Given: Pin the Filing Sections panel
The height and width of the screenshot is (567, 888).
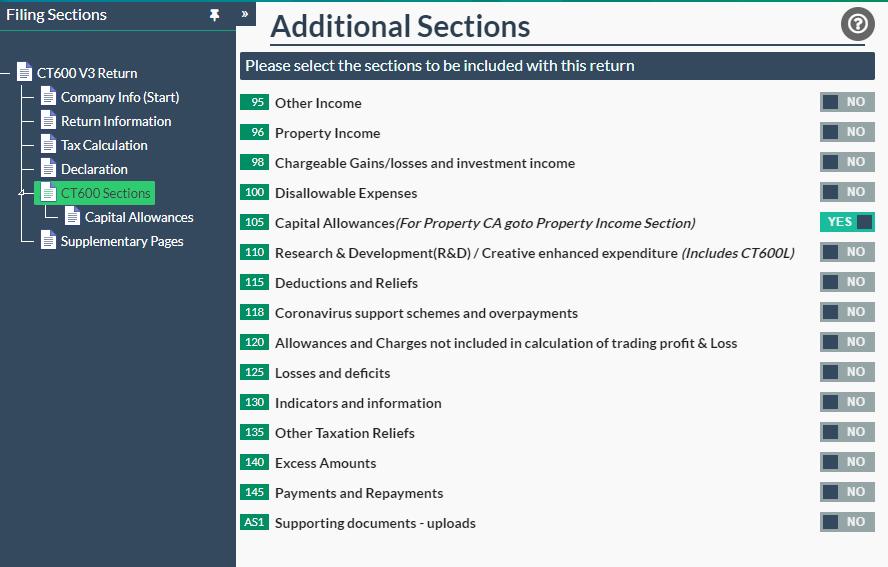Looking at the screenshot, I should pos(214,15).
